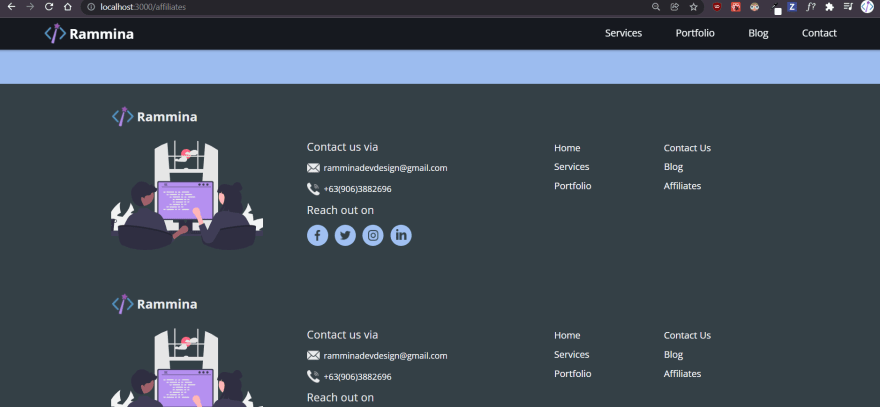Open Blog in the top navigation
This screenshot has width=880, height=407.
(758, 33)
